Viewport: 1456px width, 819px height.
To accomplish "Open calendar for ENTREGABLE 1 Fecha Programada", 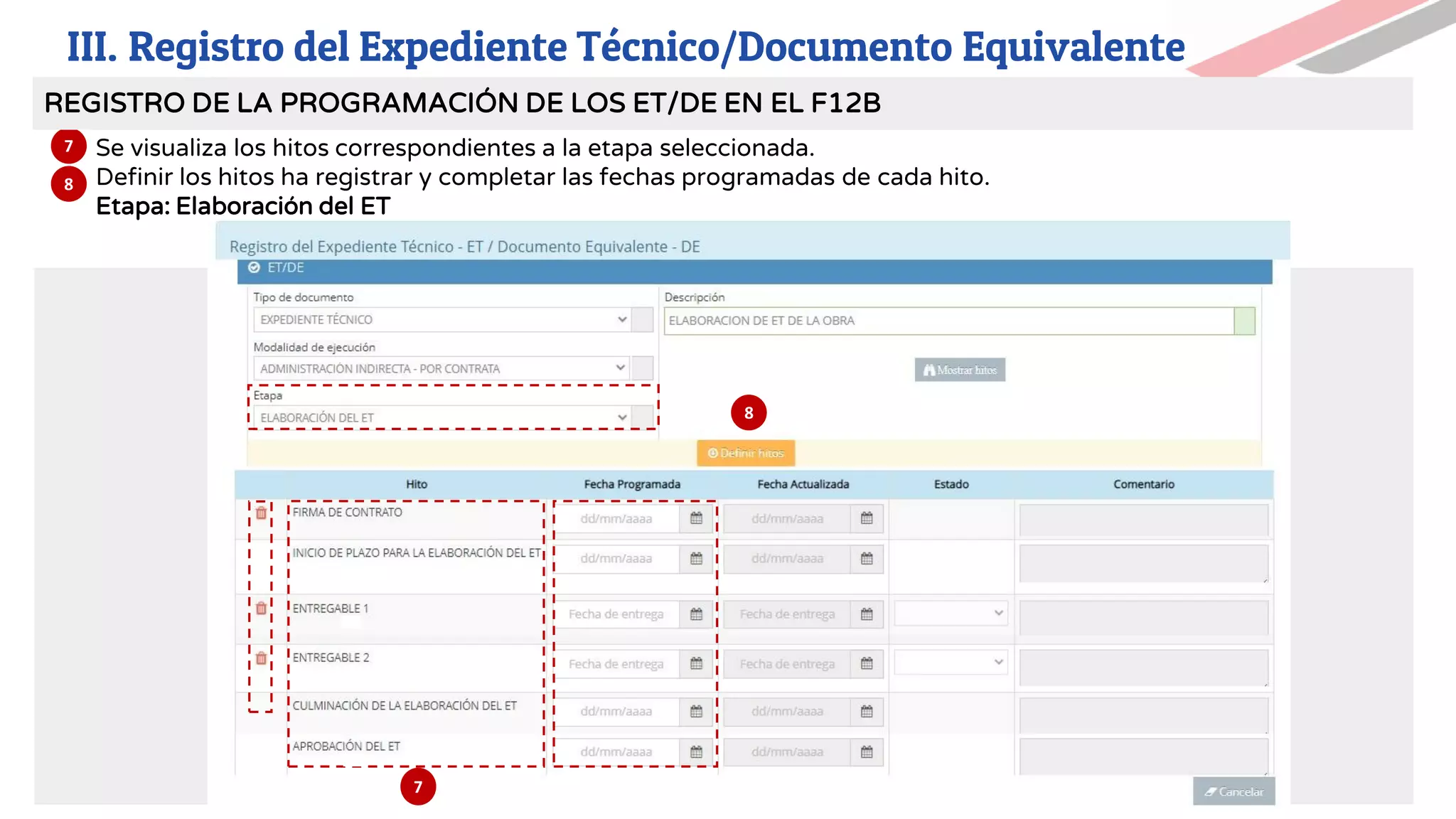I will (696, 614).
